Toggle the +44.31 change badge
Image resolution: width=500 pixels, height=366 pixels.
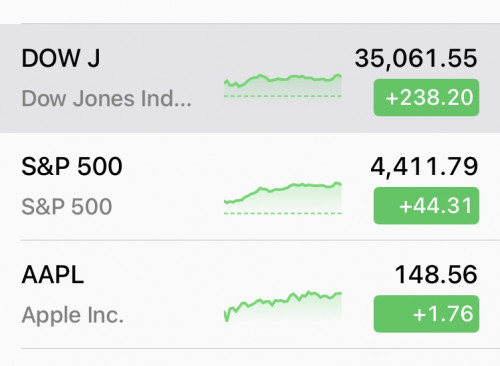point(426,206)
